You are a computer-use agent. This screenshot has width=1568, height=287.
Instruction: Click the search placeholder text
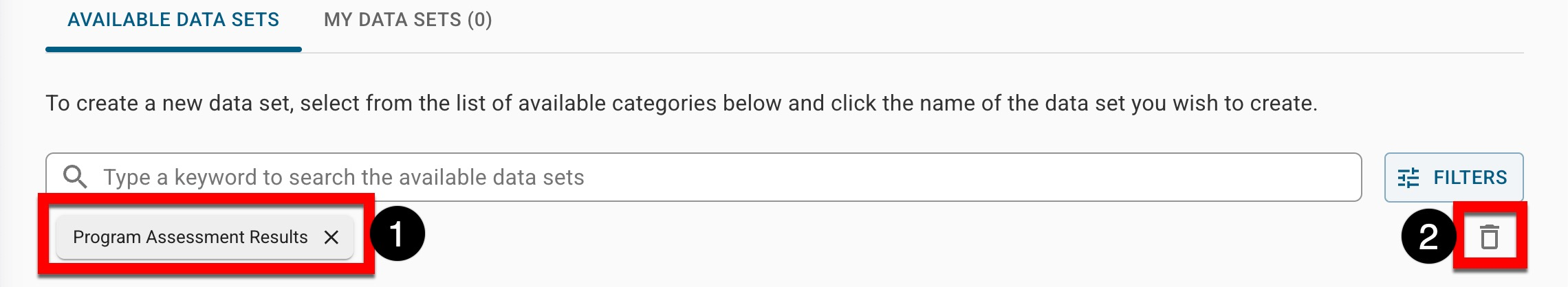[344, 177]
